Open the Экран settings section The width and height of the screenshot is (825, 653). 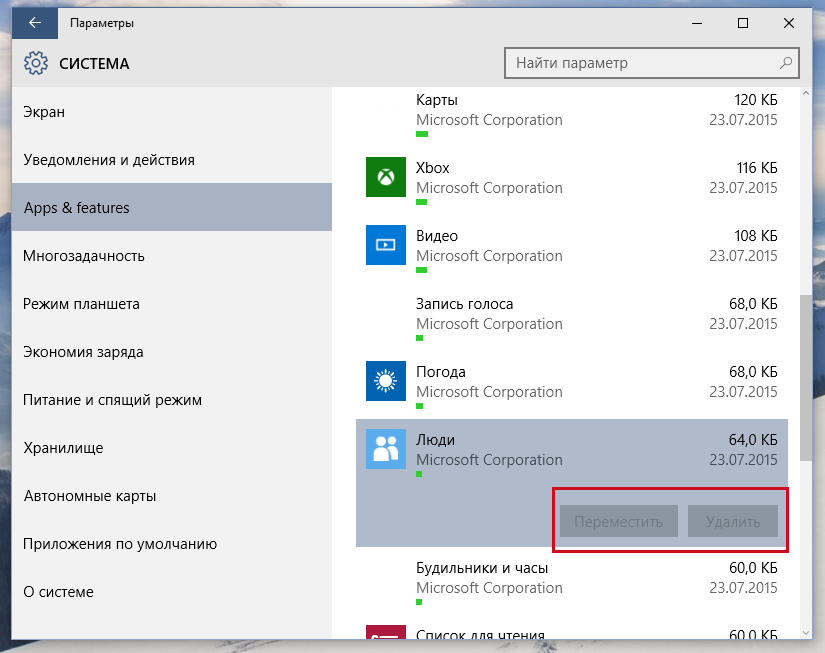(x=172, y=112)
